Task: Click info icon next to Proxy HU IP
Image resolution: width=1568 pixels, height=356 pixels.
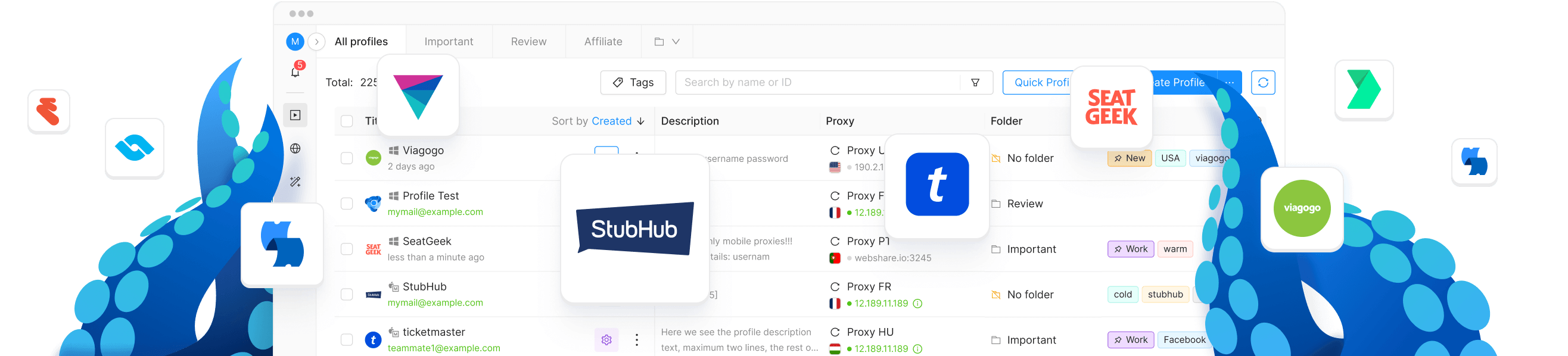Action: tap(917, 349)
